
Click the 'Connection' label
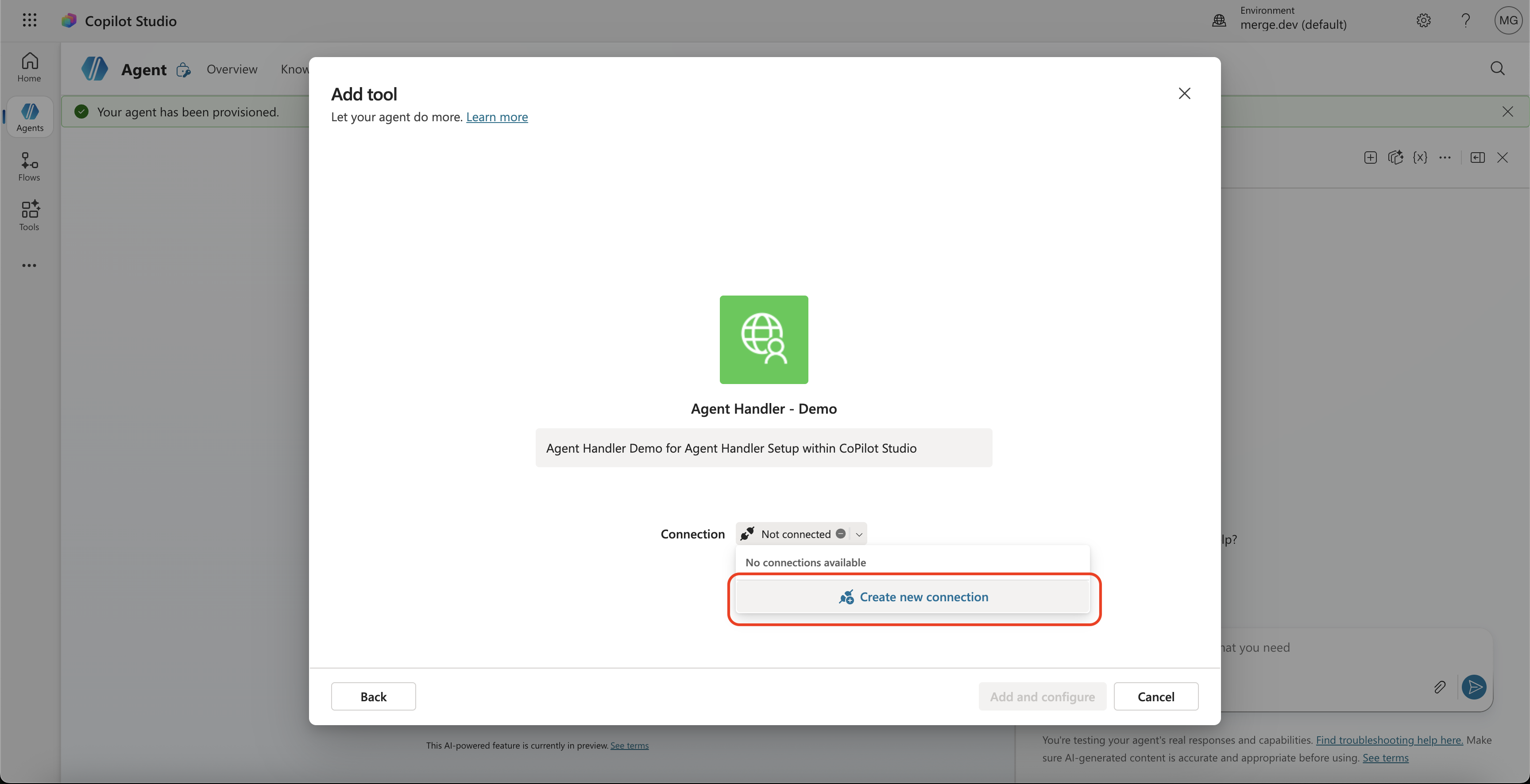(692, 534)
